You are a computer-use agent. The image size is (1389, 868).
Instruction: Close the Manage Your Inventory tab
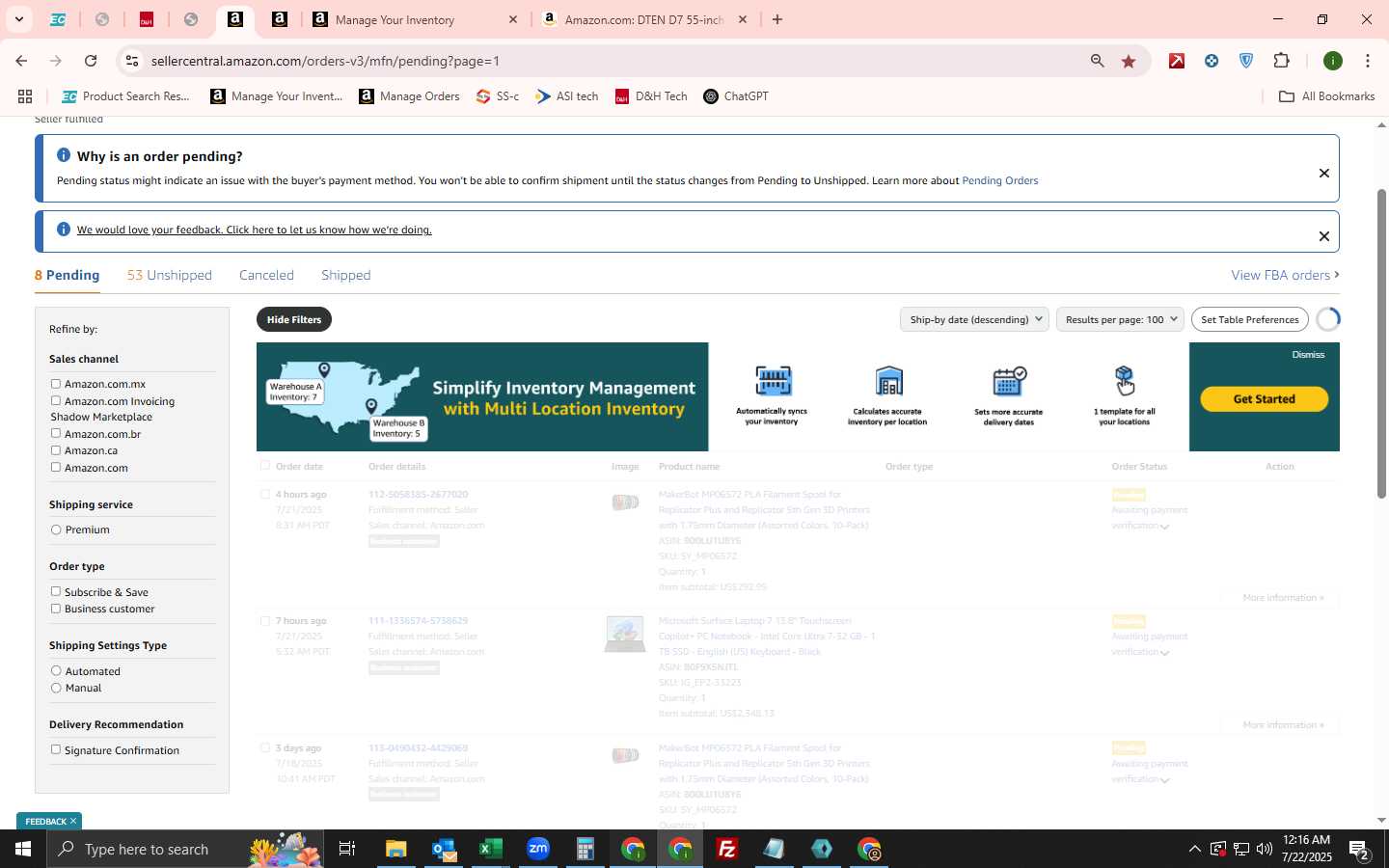click(513, 19)
